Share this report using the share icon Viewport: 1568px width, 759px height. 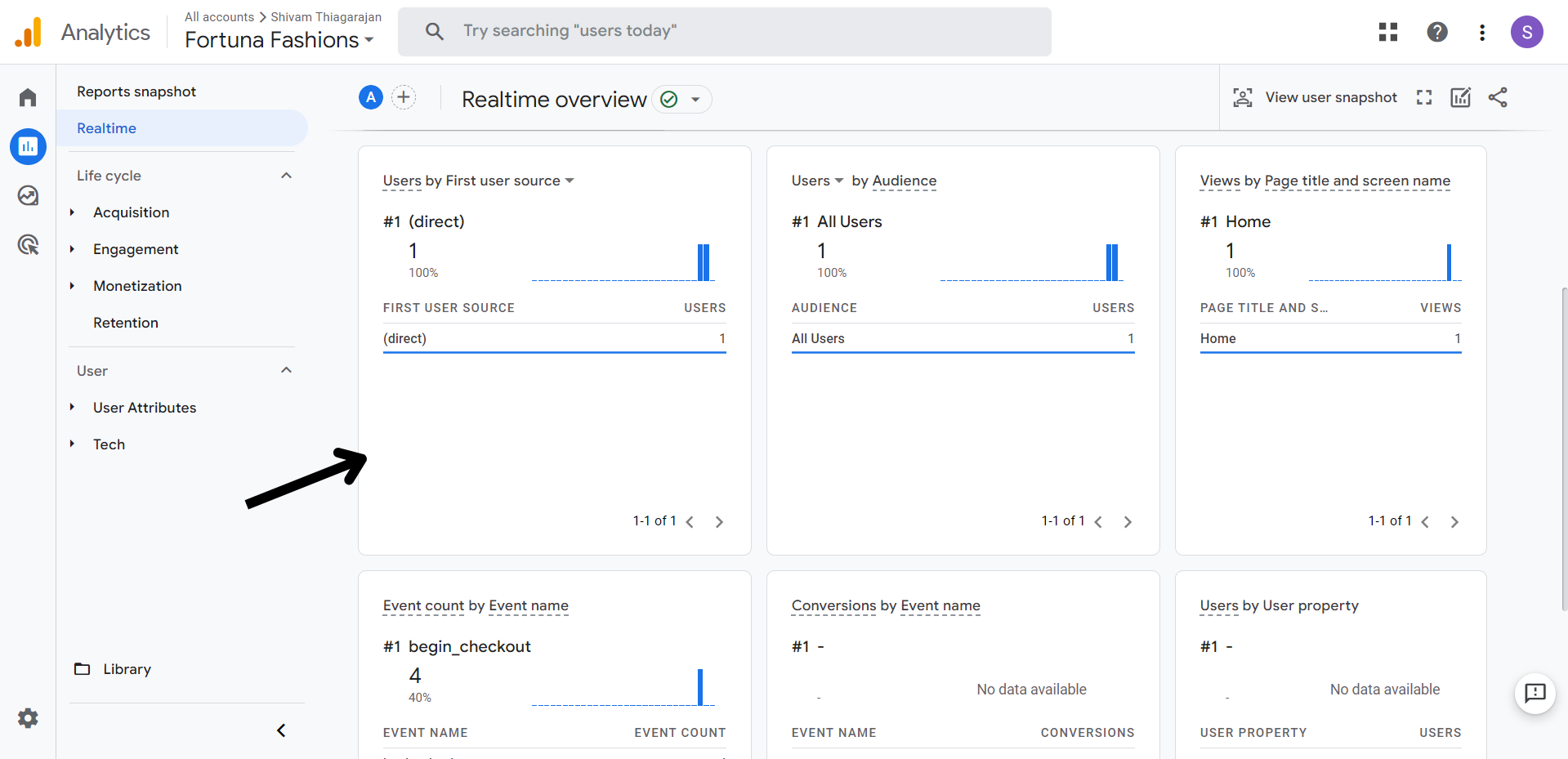[1498, 97]
